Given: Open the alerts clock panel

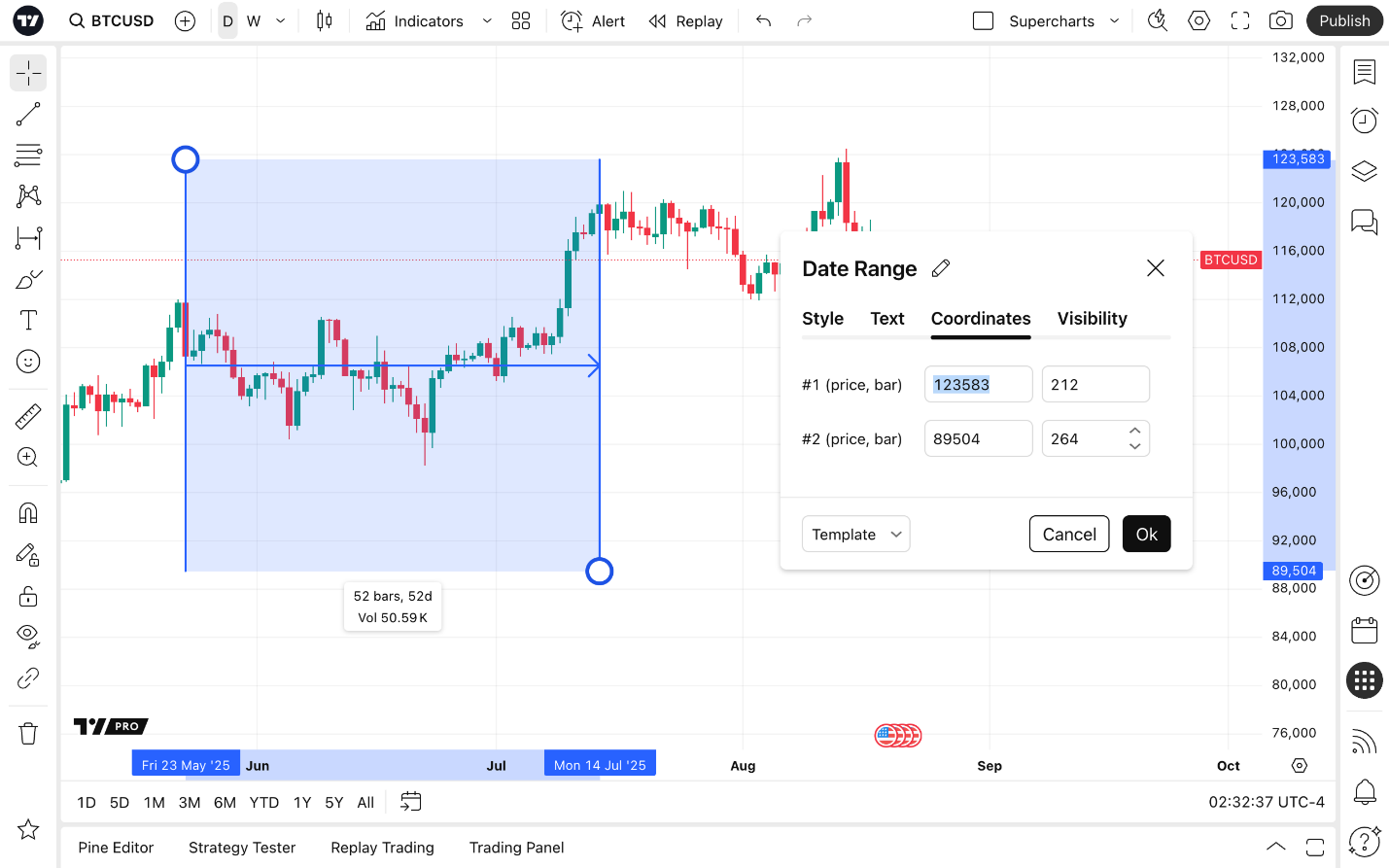Looking at the screenshot, I should pos(1365,121).
